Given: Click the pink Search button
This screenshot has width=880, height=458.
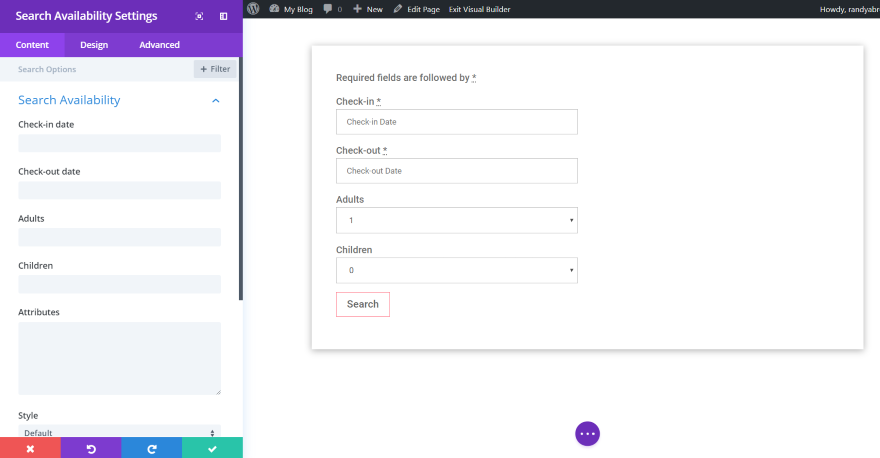Looking at the screenshot, I should [x=362, y=304].
